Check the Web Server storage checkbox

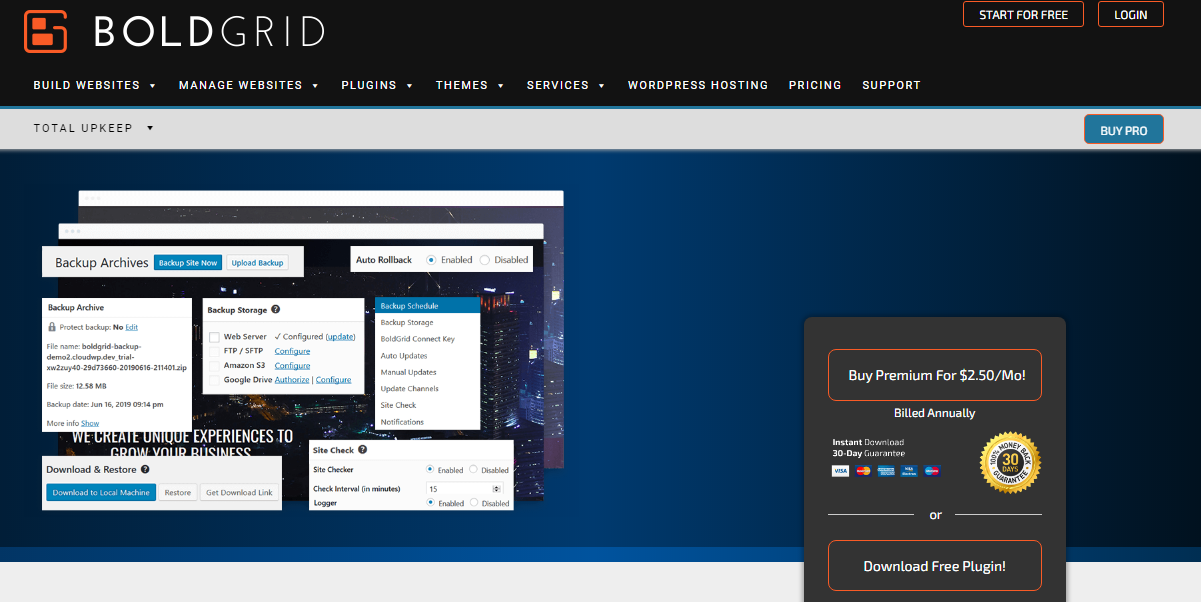213,336
